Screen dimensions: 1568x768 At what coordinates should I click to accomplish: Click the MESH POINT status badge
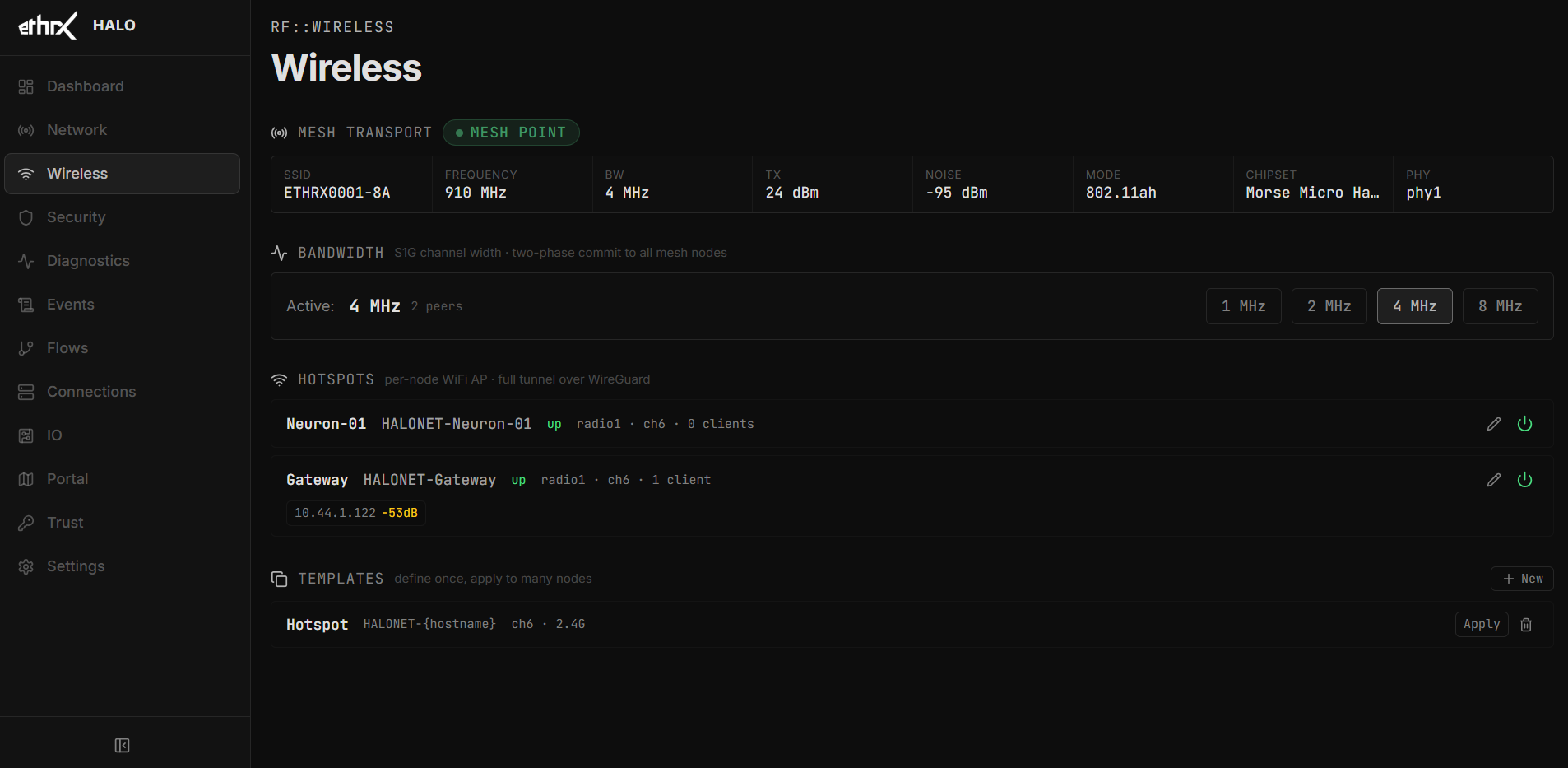(511, 133)
